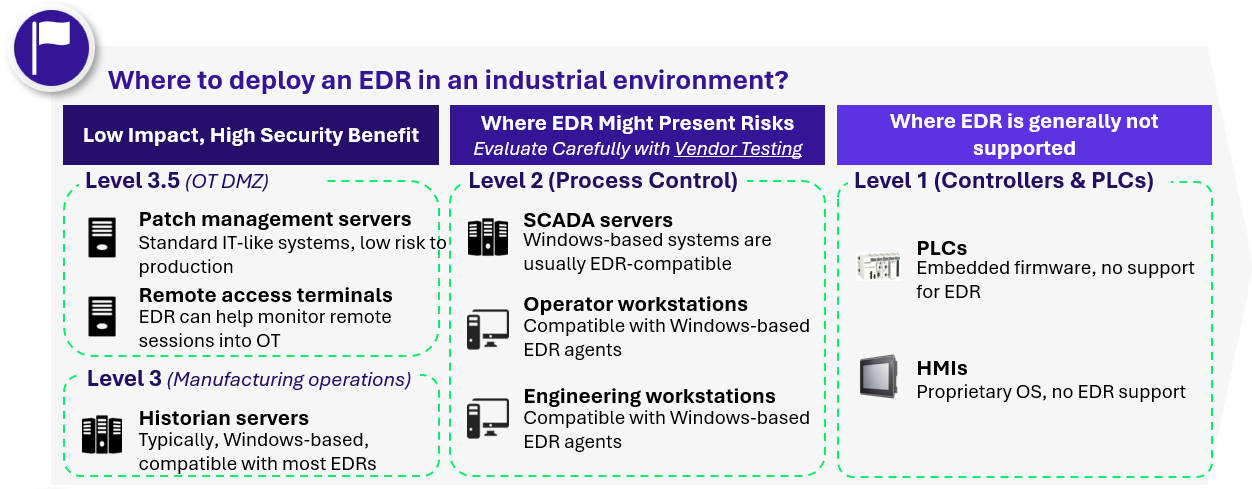Viewport: 1252px width, 489px height.
Task: Select the SCADA servers title text
Action: (598, 220)
